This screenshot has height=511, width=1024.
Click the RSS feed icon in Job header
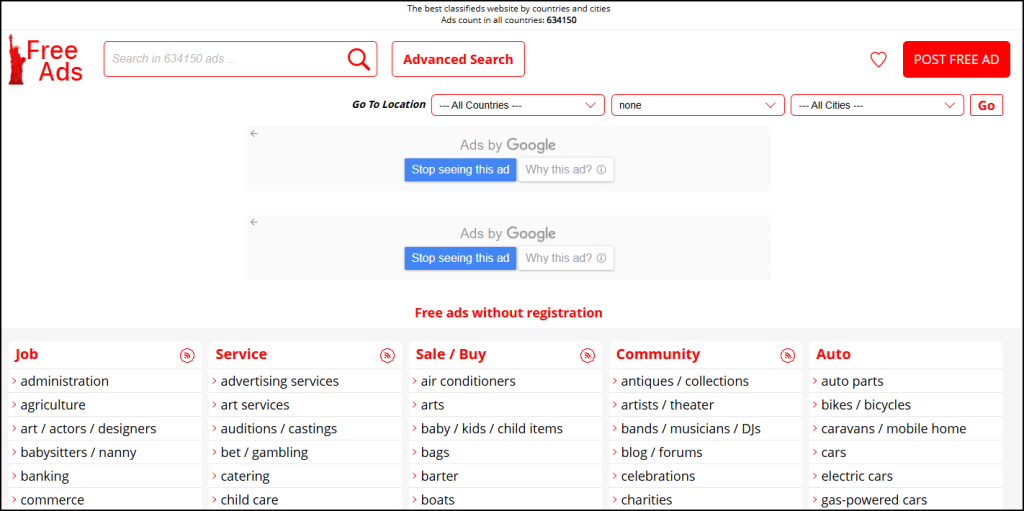tap(187, 355)
